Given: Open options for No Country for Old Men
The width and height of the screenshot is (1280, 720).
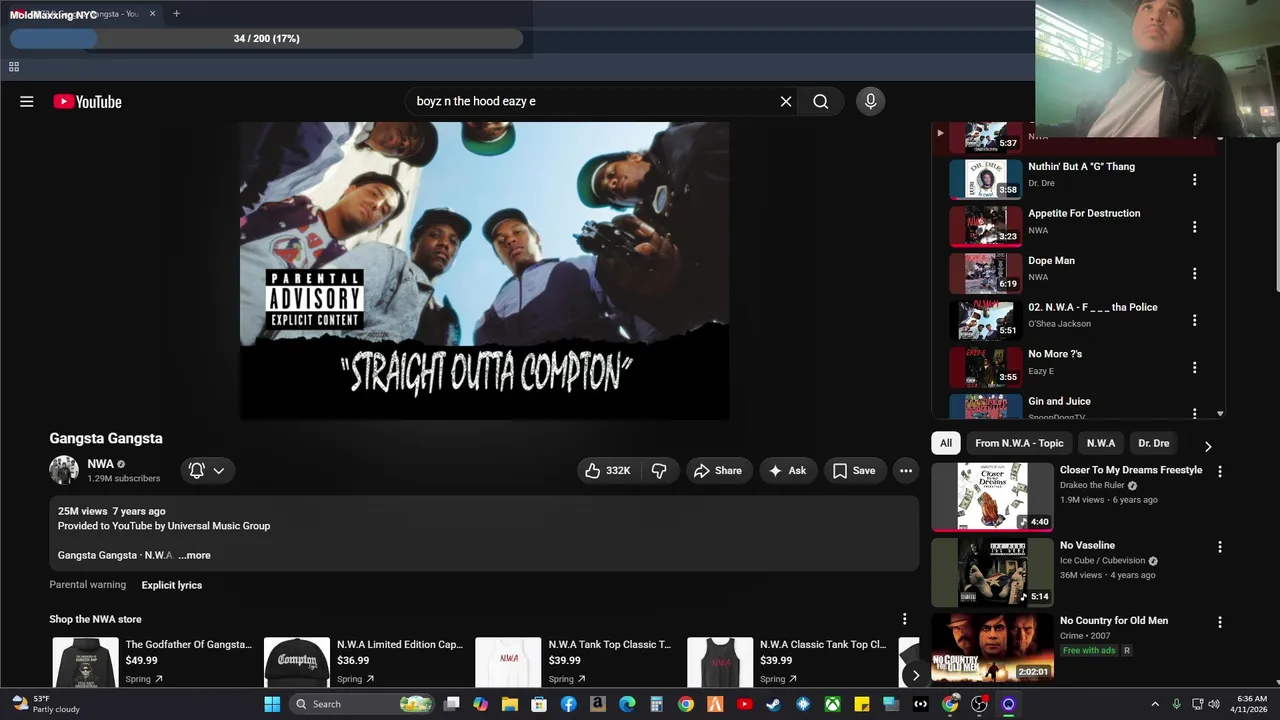Looking at the screenshot, I should tap(1219, 622).
